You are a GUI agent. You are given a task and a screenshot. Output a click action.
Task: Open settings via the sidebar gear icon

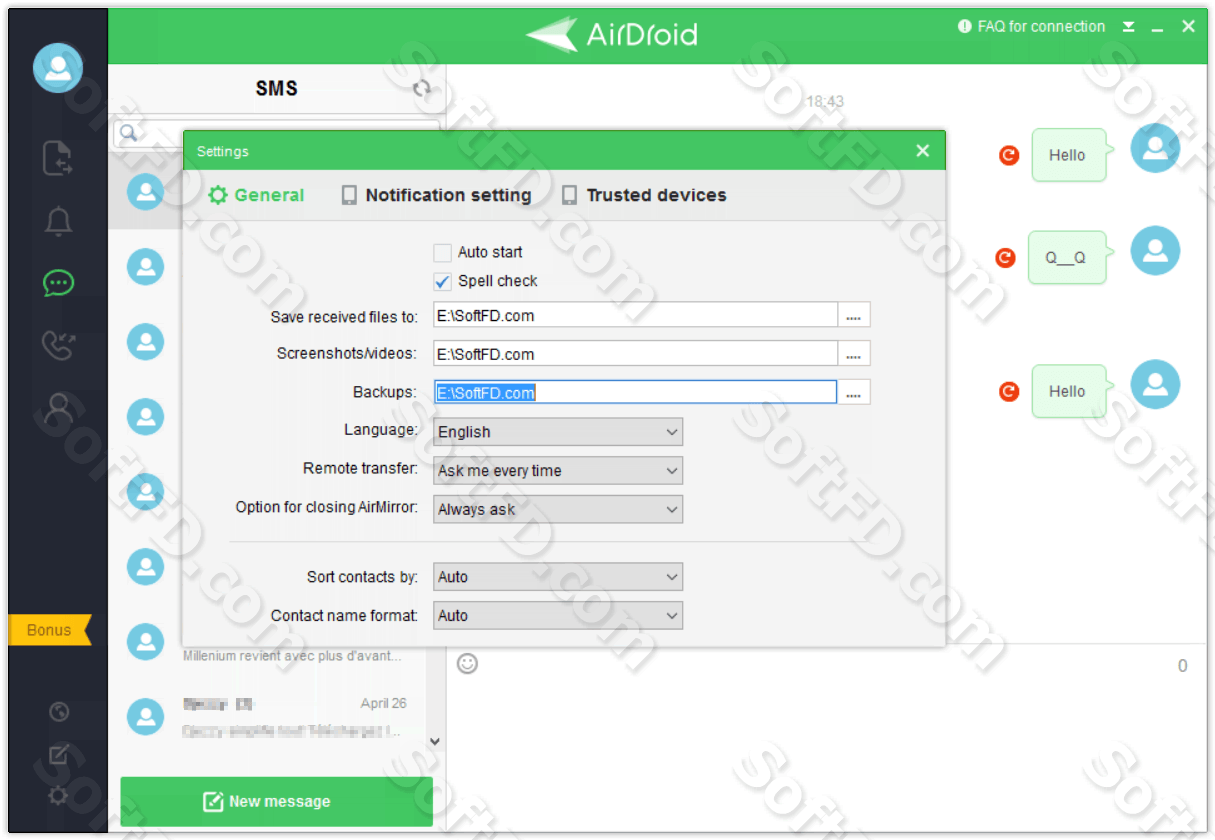(x=59, y=796)
